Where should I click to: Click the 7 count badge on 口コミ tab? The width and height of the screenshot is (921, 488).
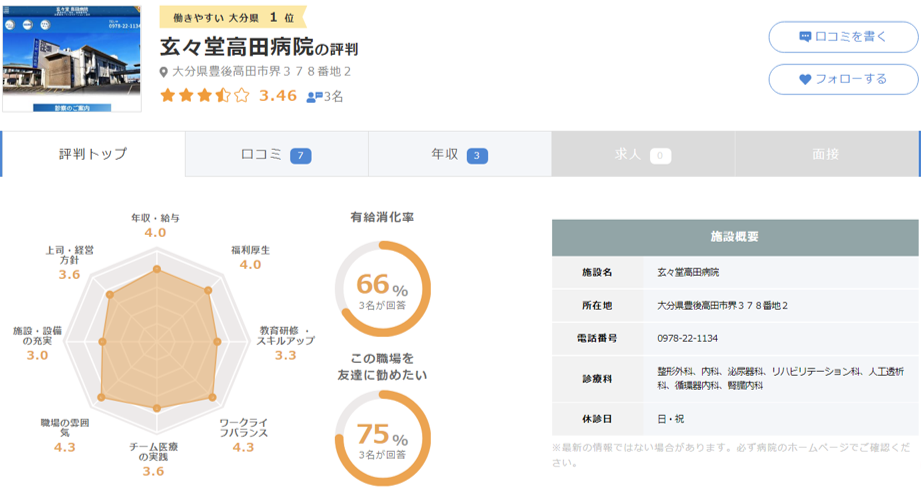[x=301, y=156]
